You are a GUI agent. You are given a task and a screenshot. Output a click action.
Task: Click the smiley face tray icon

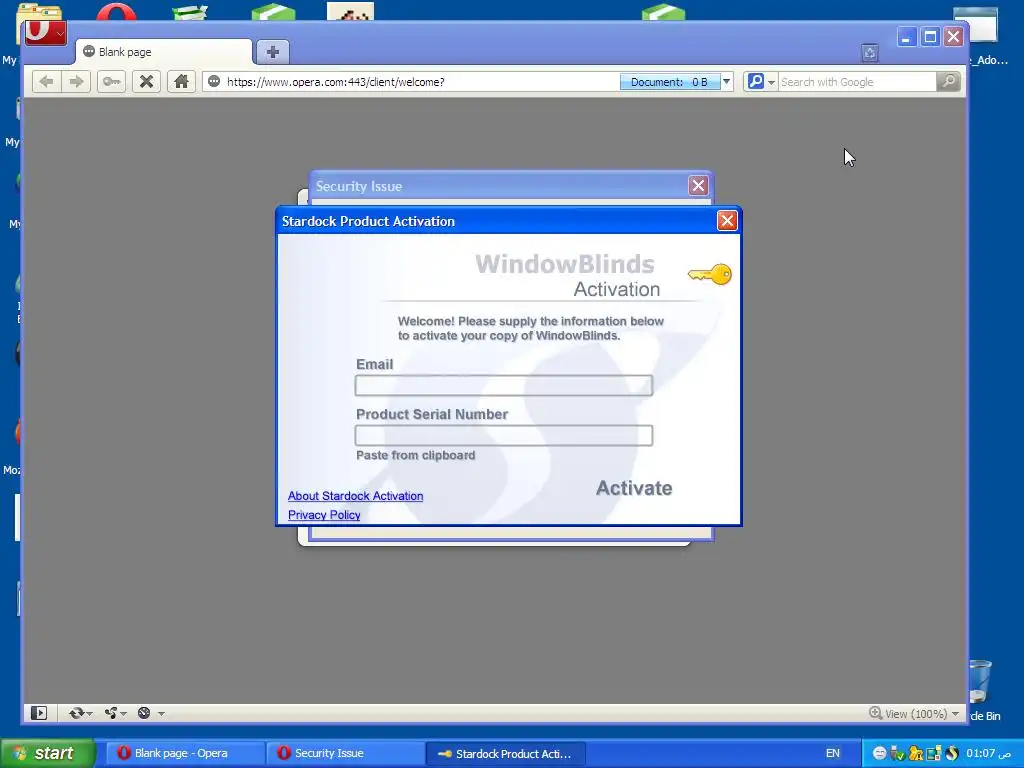pos(879,753)
